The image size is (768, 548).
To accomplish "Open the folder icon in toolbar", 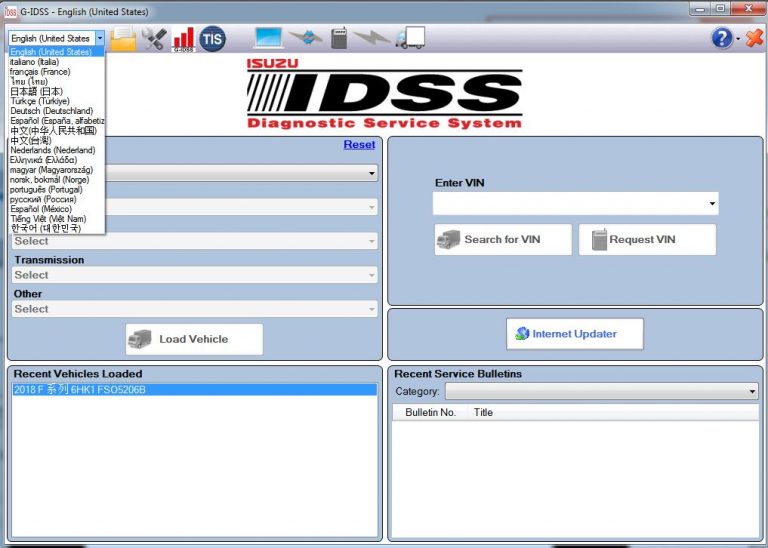I will [x=124, y=39].
